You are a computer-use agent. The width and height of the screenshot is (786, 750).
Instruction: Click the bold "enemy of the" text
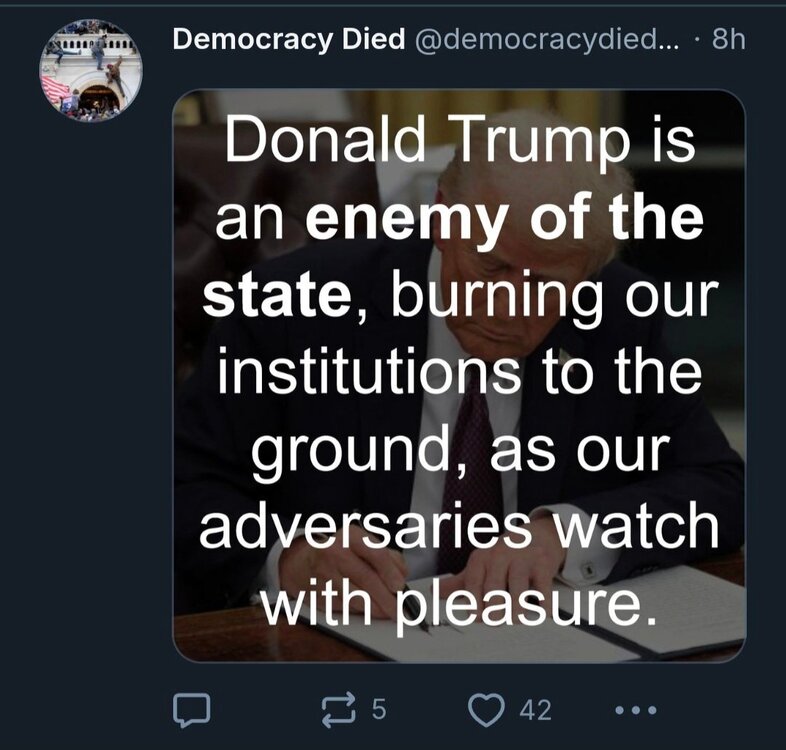pos(503,221)
